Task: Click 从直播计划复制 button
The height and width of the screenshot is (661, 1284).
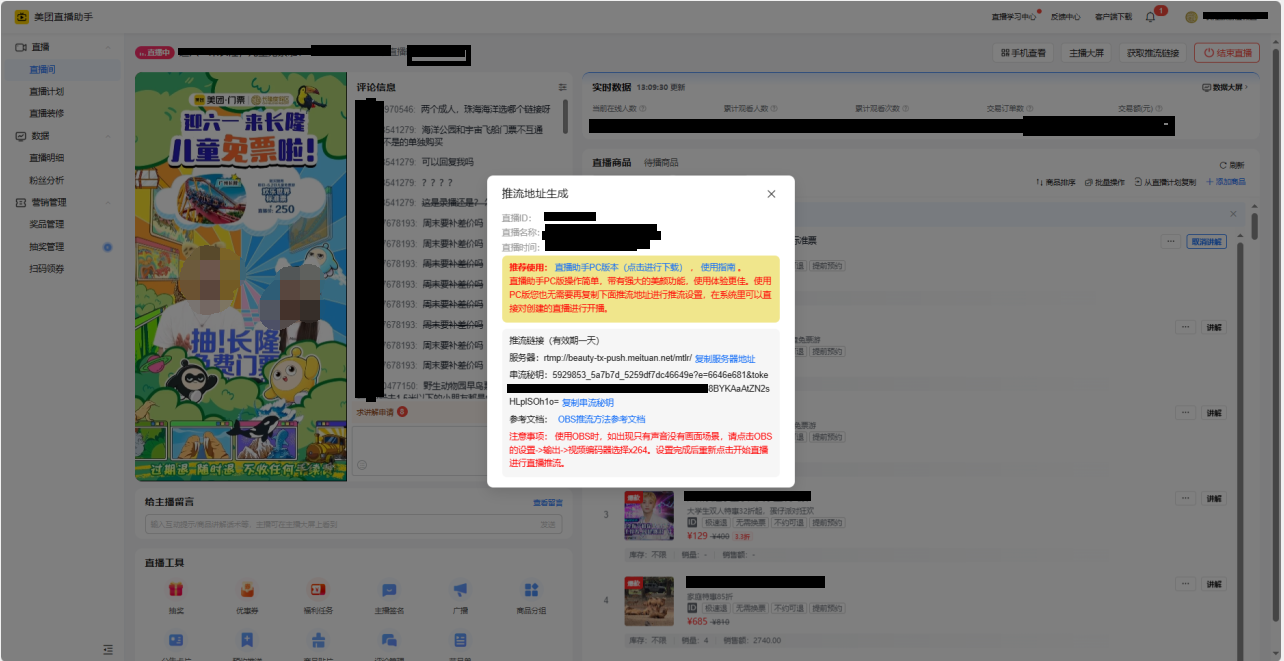Action: [1165, 183]
